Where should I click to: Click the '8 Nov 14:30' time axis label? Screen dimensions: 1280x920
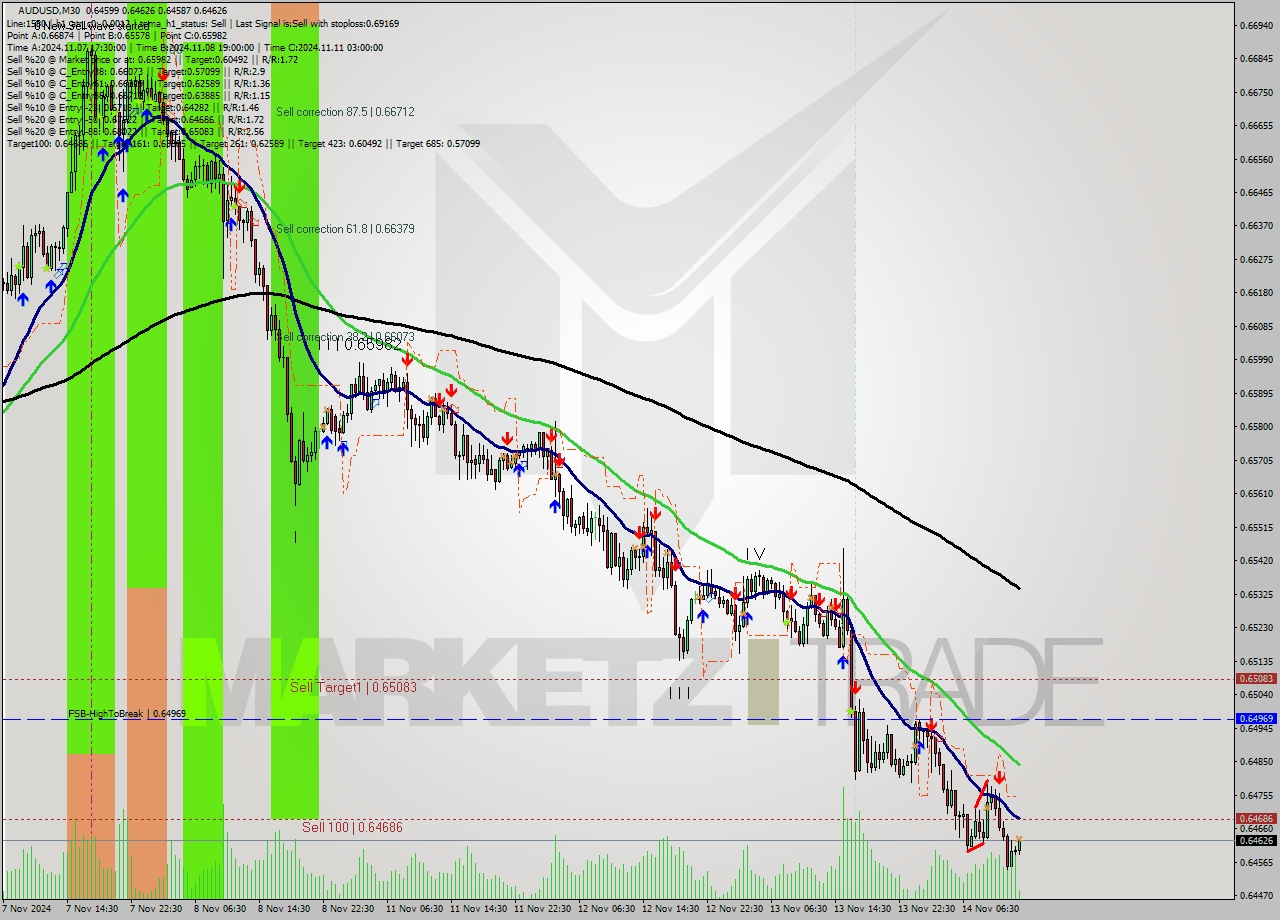point(284,909)
